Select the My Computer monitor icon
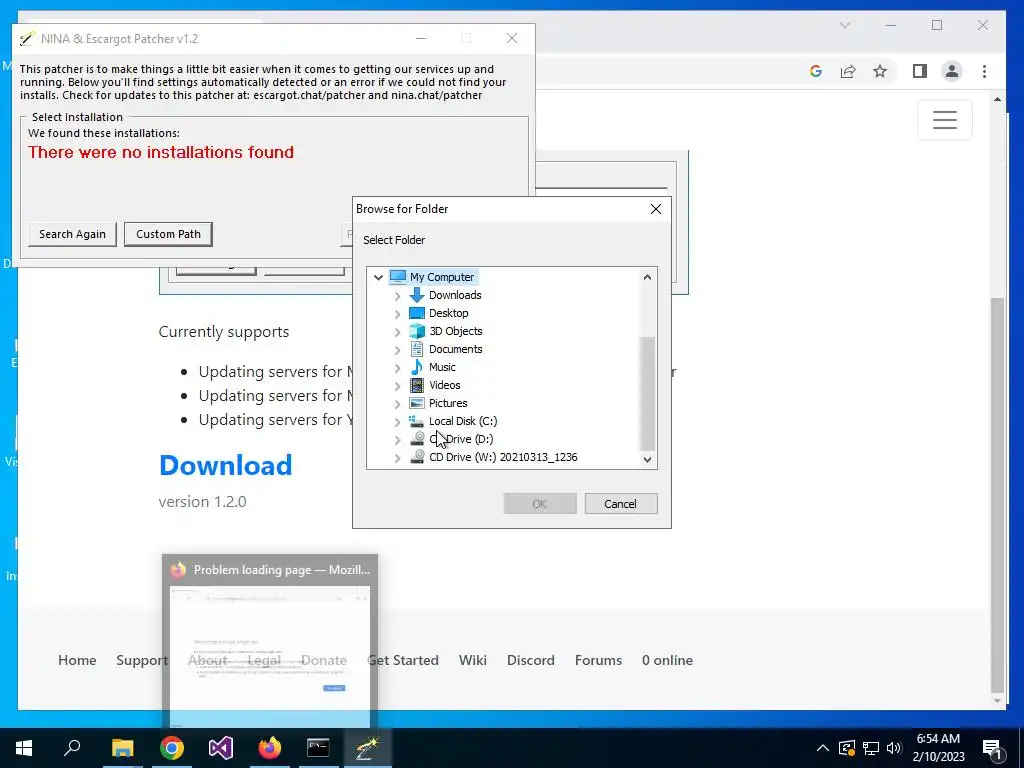The height and width of the screenshot is (768, 1024). [x=398, y=277]
